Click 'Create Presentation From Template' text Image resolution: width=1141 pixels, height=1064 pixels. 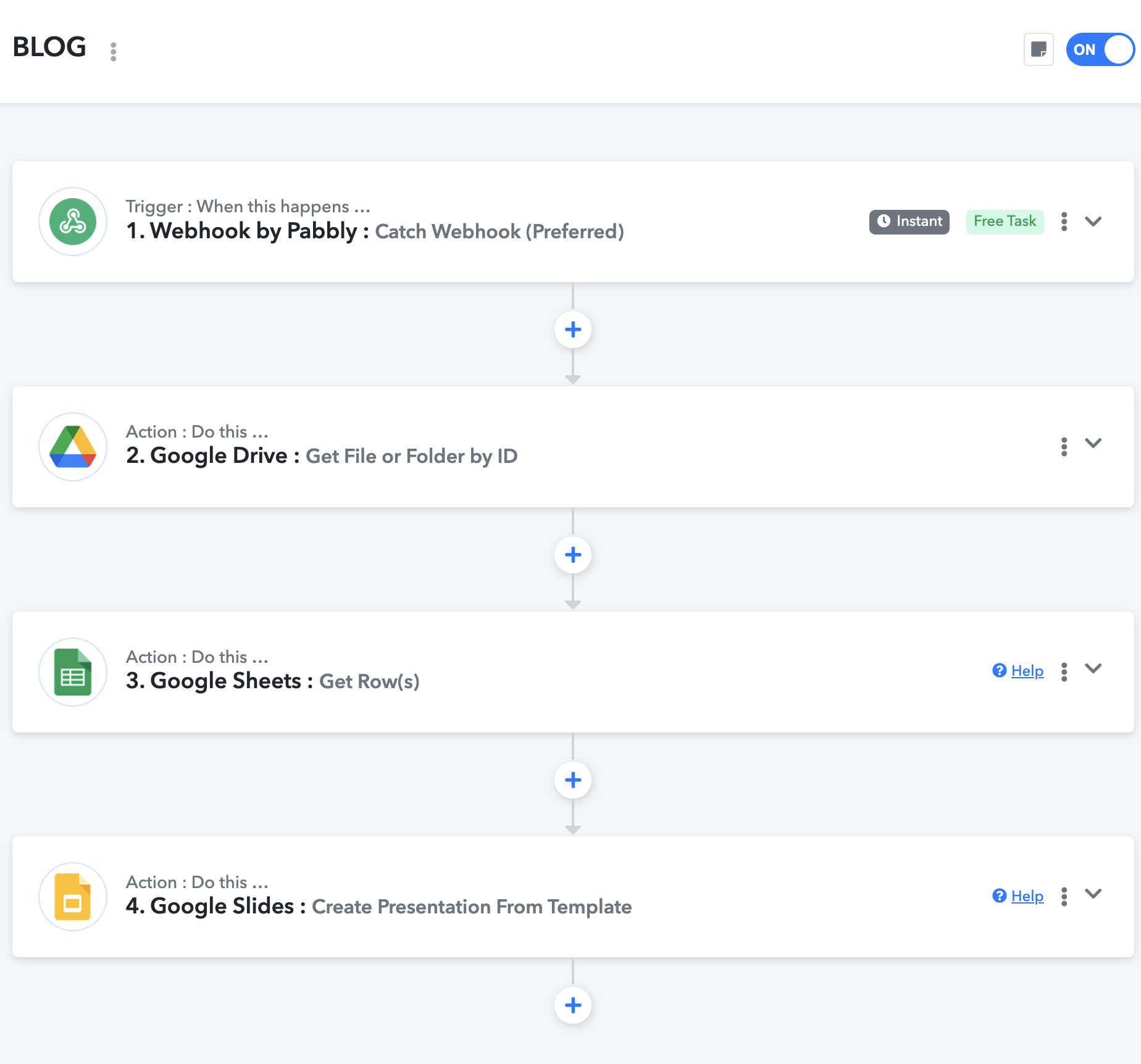(472, 907)
